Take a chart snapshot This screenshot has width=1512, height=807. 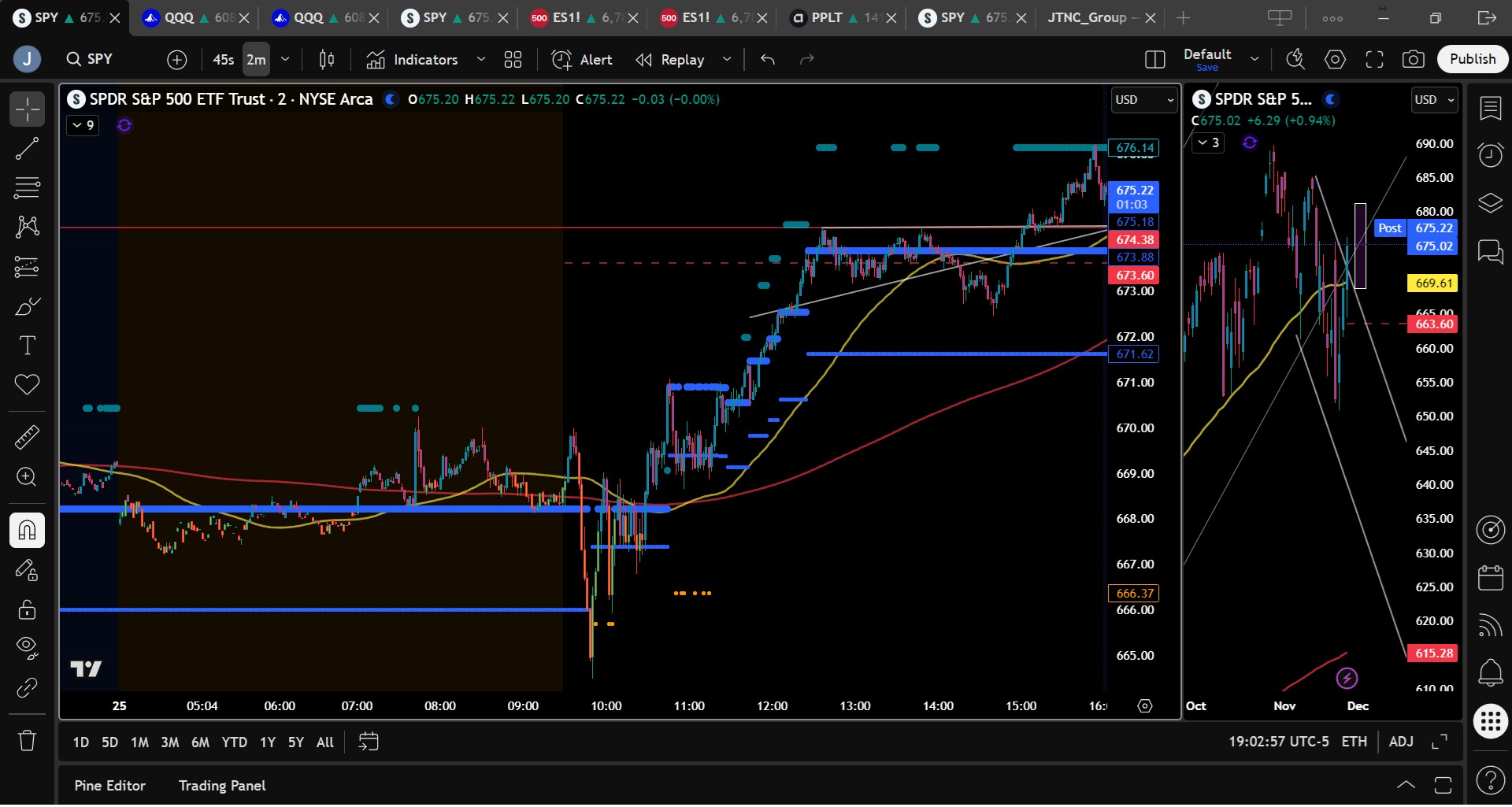[1414, 59]
